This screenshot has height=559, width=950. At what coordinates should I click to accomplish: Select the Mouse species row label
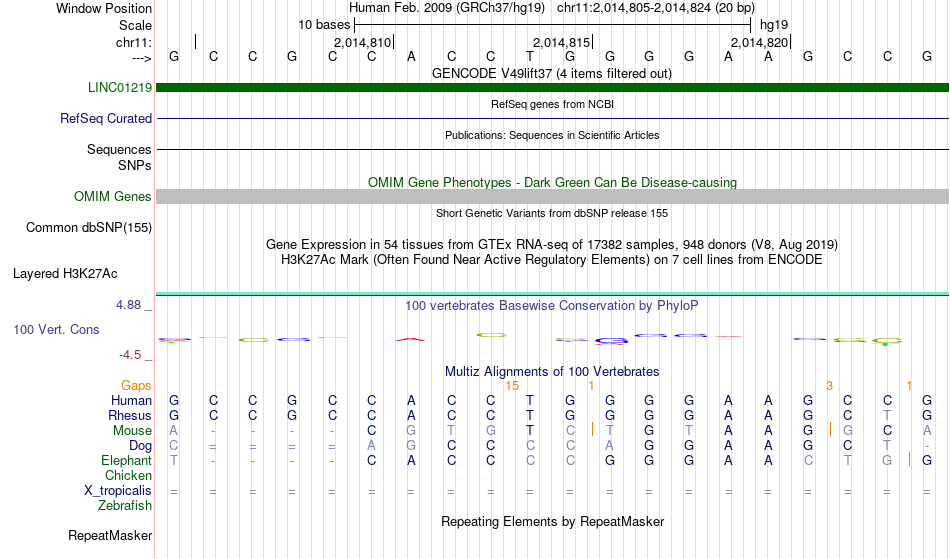click(x=133, y=431)
